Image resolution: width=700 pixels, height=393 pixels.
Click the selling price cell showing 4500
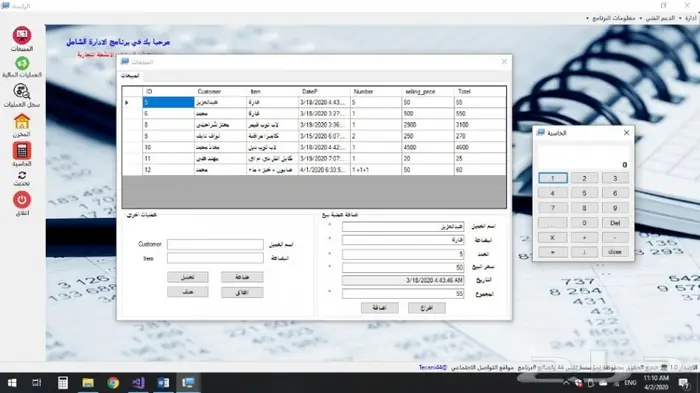pos(427,147)
